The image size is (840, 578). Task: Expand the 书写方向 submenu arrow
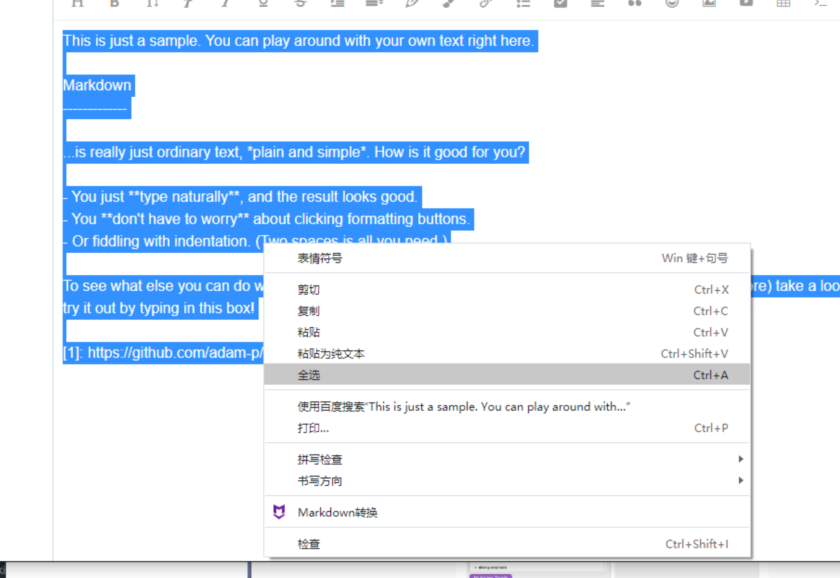[740, 481]
